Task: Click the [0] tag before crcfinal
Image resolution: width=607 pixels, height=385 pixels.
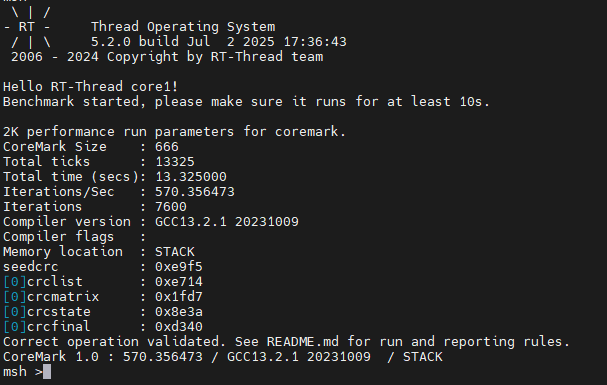Action: [15, 327]
